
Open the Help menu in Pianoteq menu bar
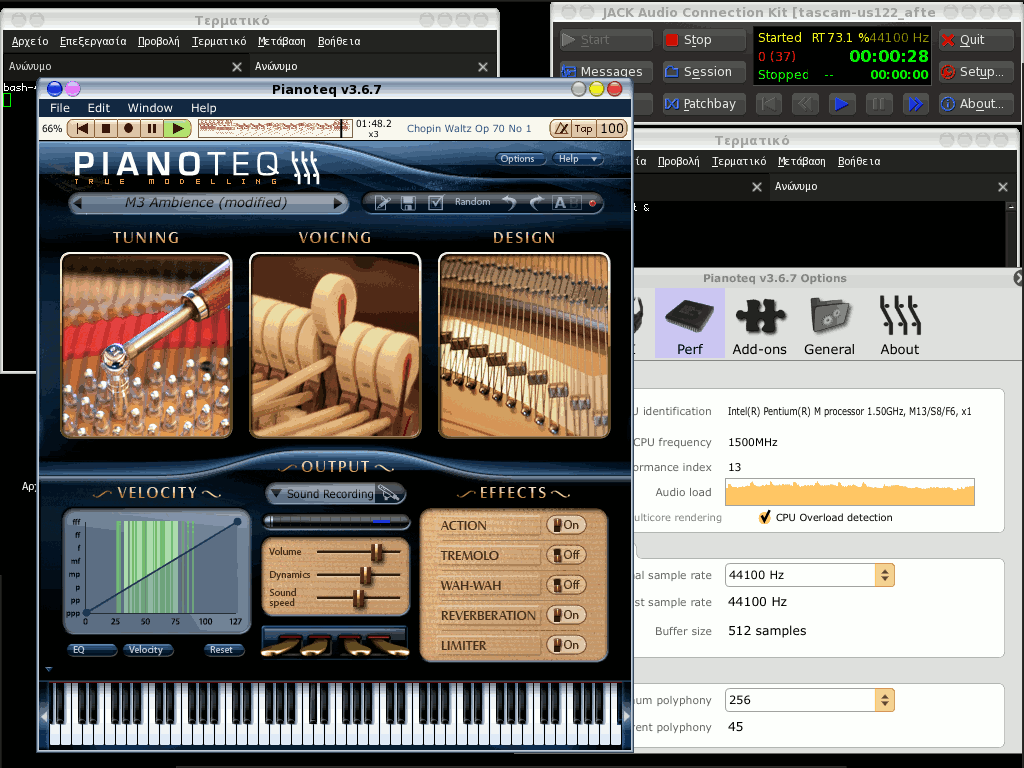[203, 108]
